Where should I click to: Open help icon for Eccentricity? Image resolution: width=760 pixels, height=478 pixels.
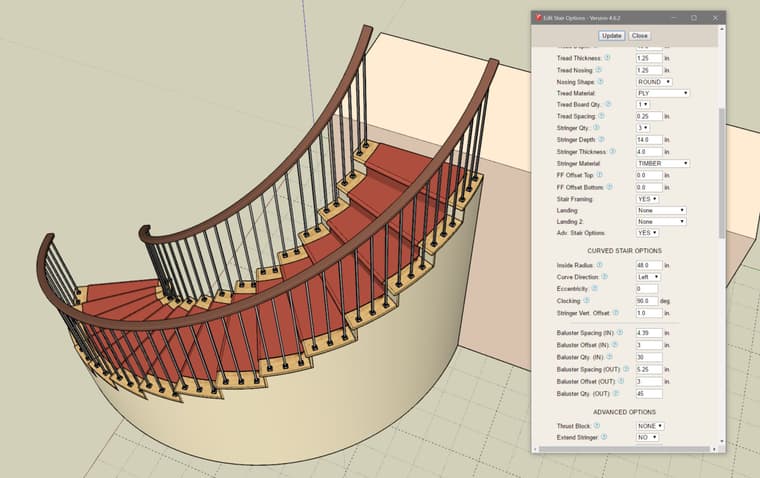595,288
